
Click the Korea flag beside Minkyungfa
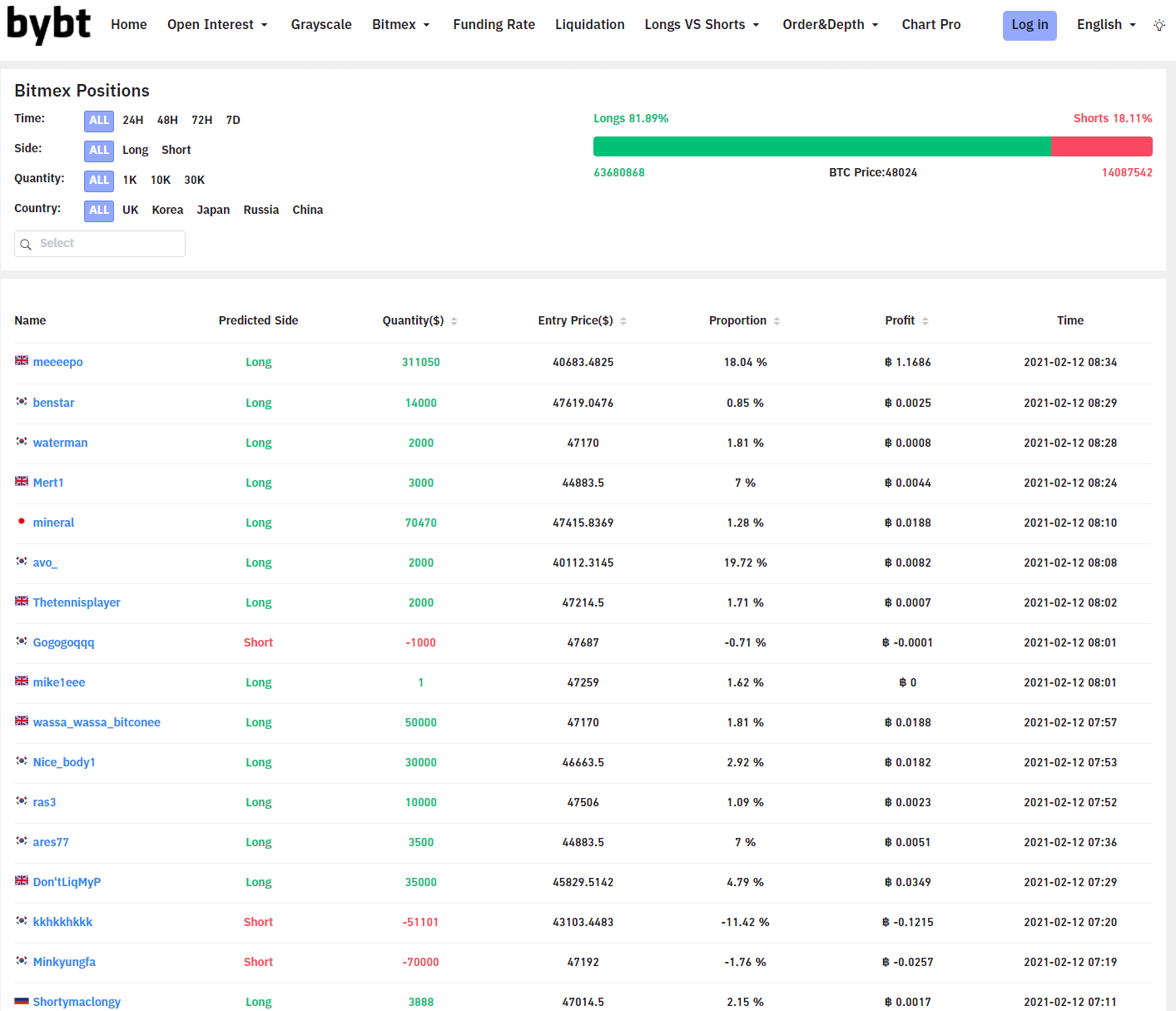point(22,960)
